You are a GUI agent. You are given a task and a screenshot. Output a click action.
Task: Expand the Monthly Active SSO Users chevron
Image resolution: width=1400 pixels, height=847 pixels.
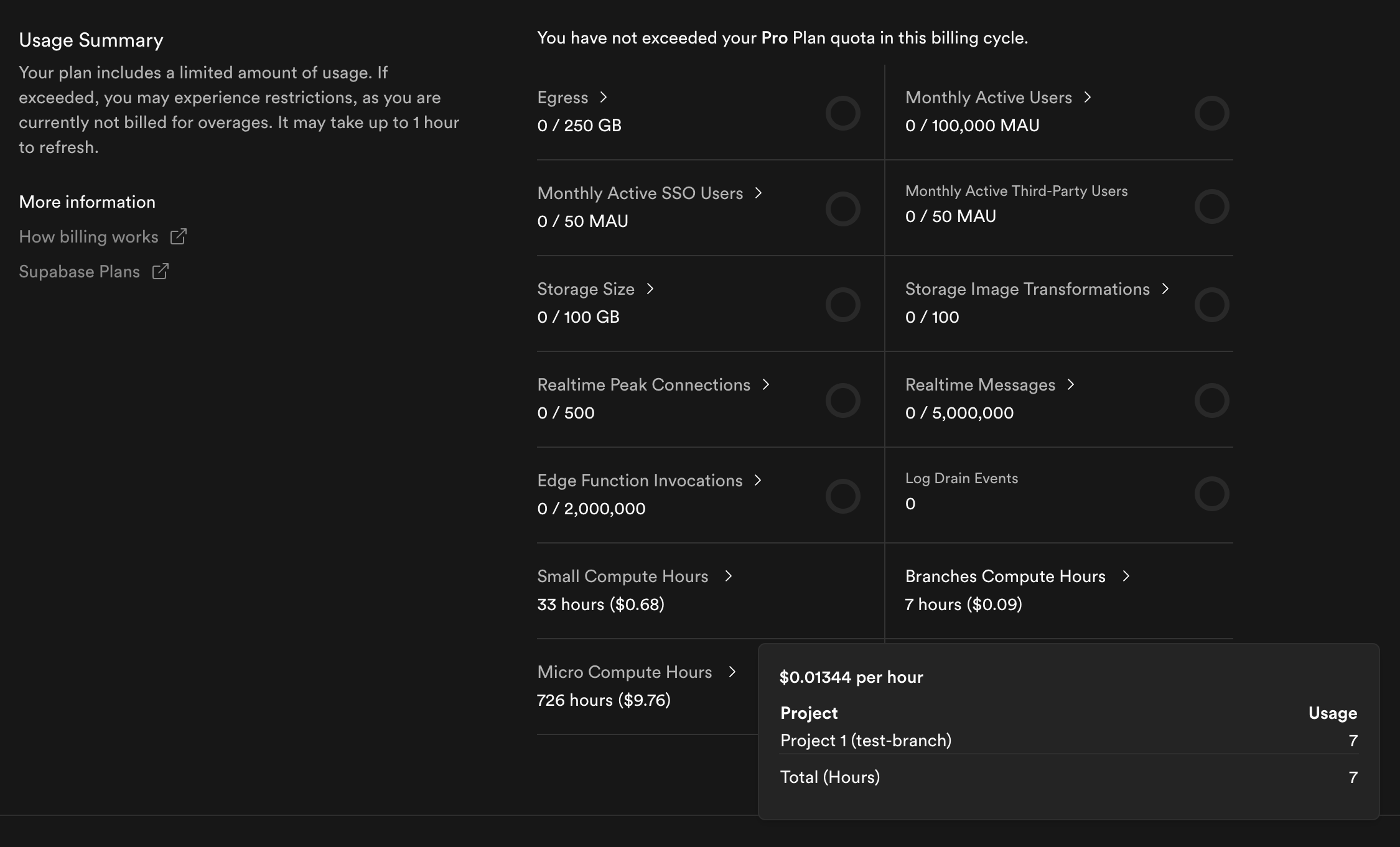758,193
